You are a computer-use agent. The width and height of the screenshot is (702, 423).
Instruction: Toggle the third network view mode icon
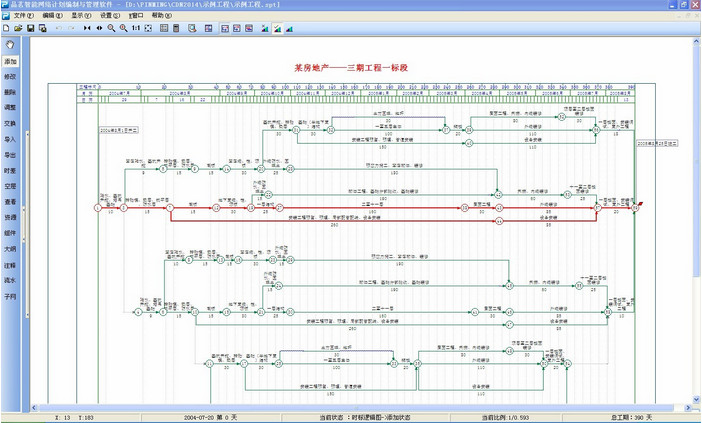tap(249, 28)
